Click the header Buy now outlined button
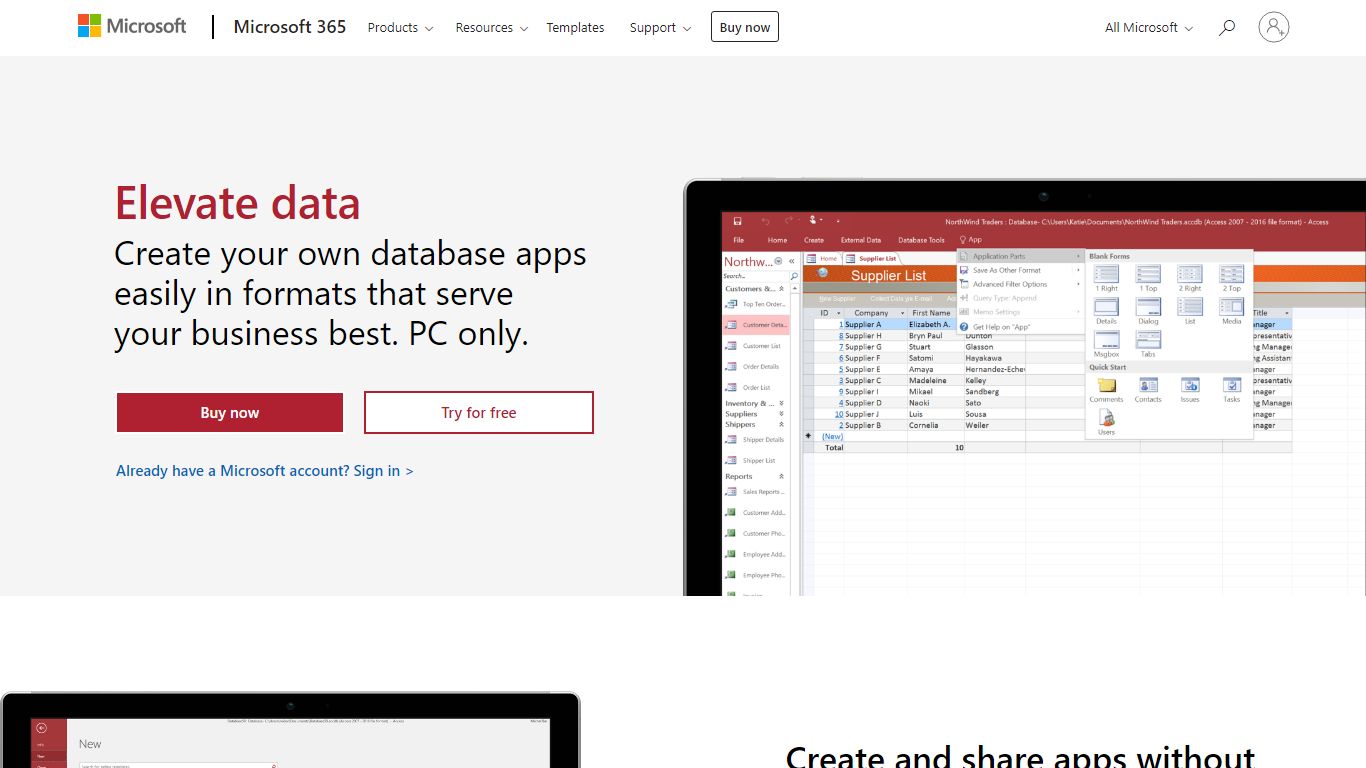The width and height of the screenshot is (1366, 768). click(745, 27)
